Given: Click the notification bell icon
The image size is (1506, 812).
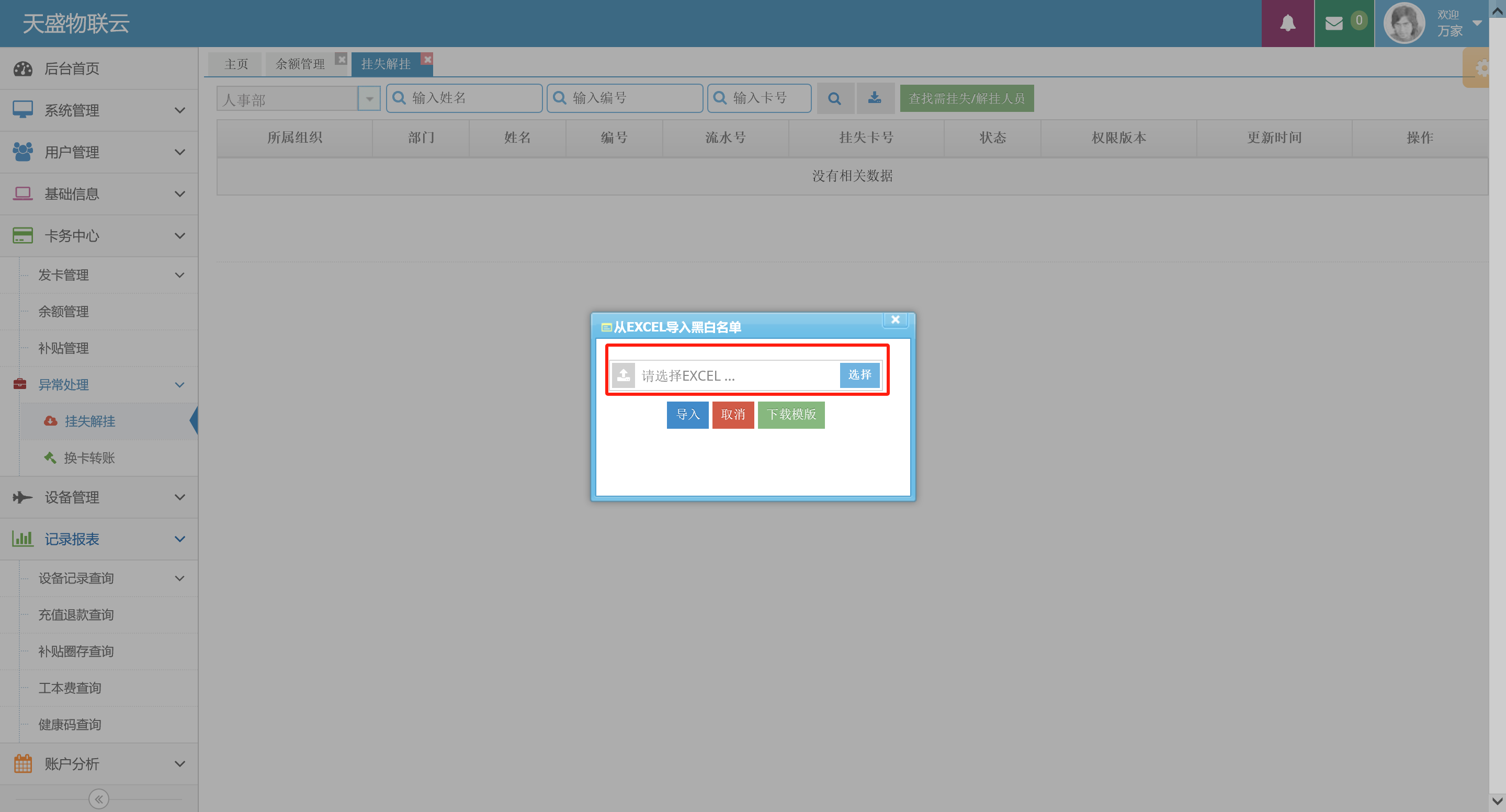Looking at the screenshot, I should pos(1287,24).
